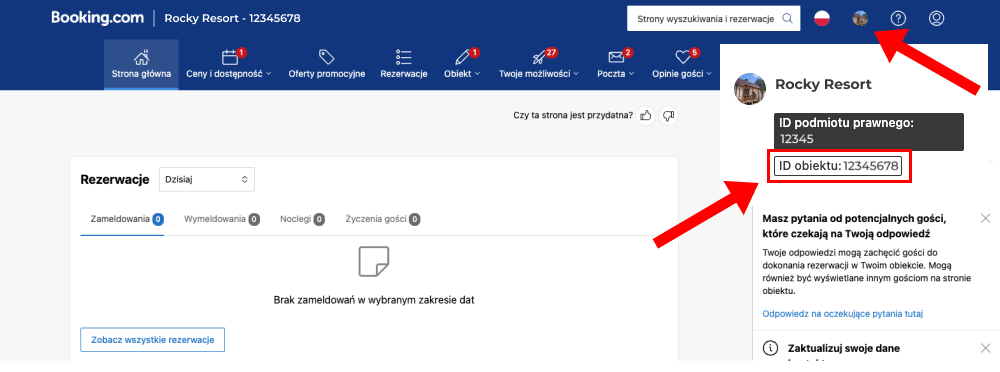Open the Polish flag language selector
Viewport: 1000px width, 372px height.
click(822, 19)
